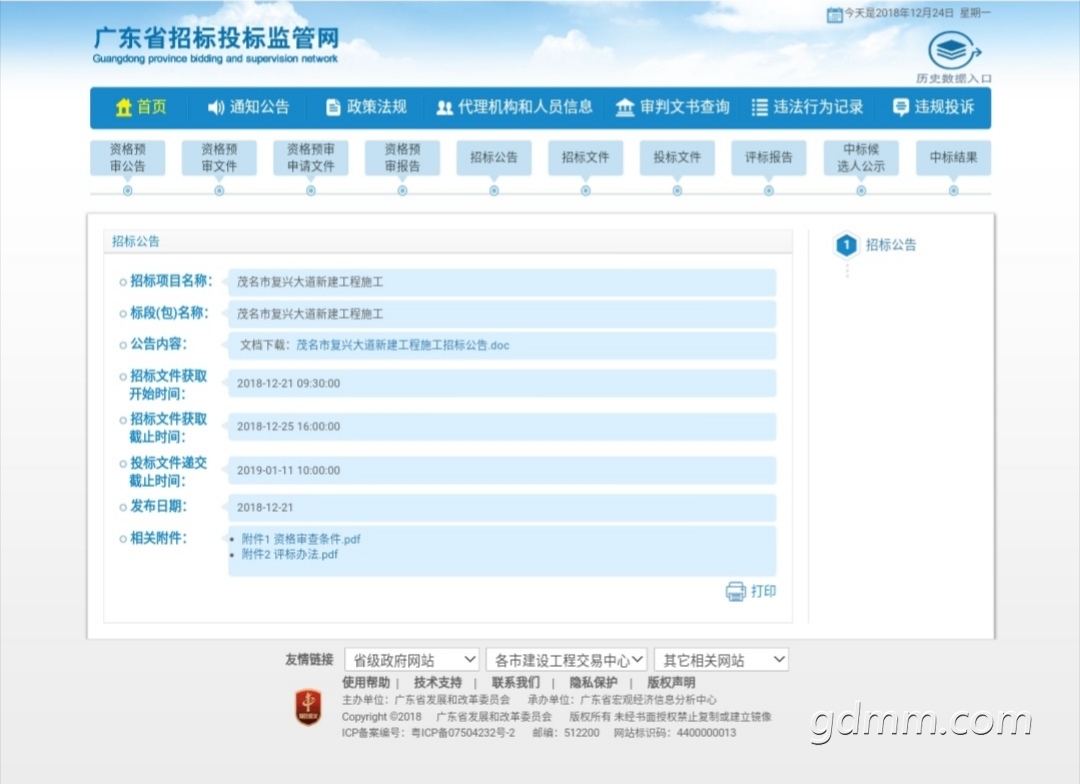Click the printer icon
Screen dimensions: 1080x784
pyautogui.click(x=736, y=591)
